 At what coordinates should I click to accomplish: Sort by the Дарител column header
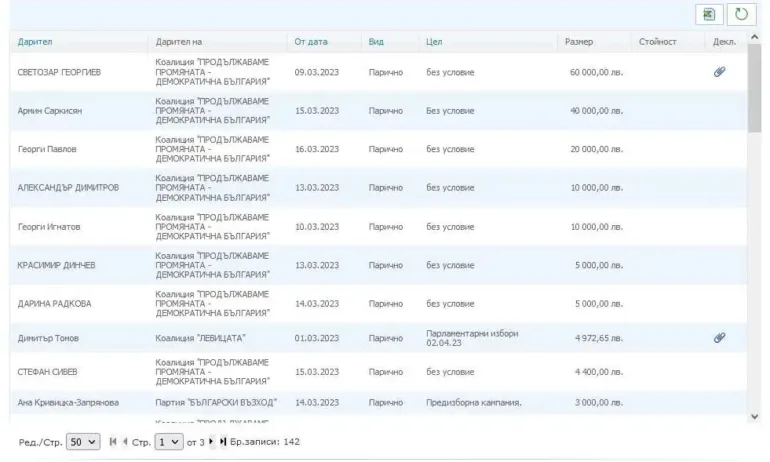pyautogui.click(x=35, y=41)
